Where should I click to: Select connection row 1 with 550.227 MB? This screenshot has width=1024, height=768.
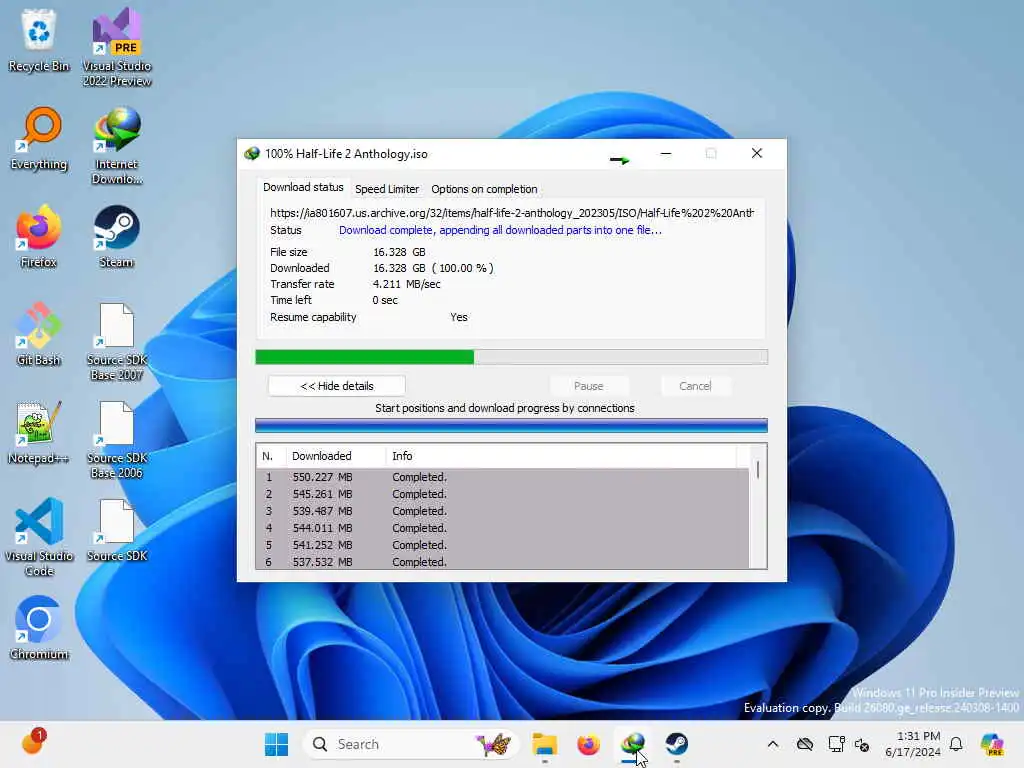(502, 477)
